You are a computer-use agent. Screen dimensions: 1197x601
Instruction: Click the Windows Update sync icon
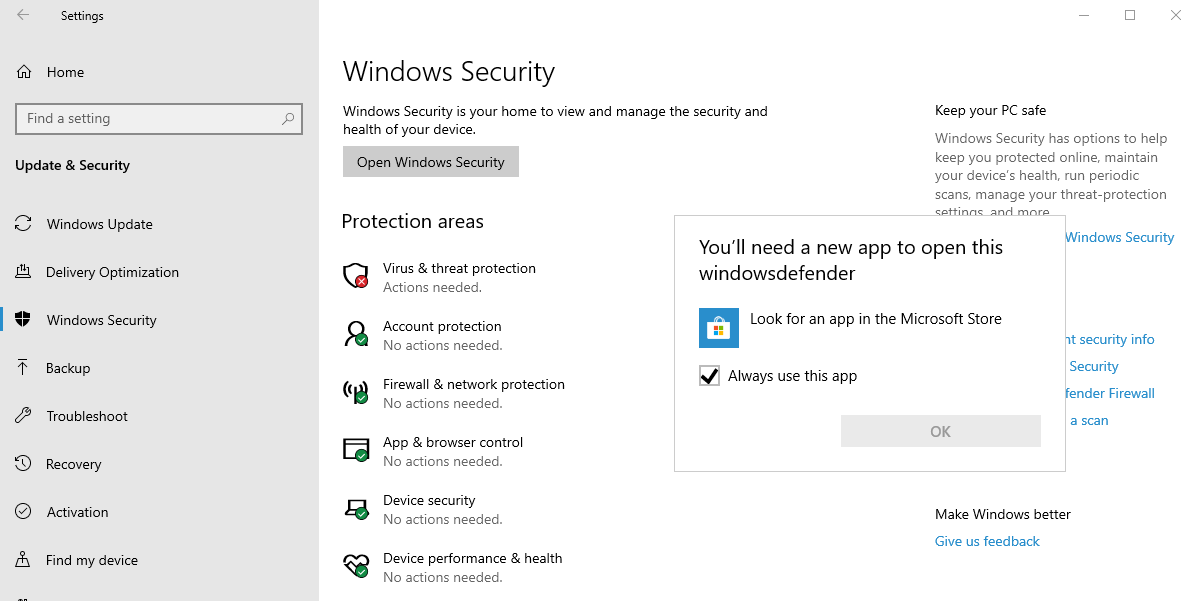tap(23, 224)
